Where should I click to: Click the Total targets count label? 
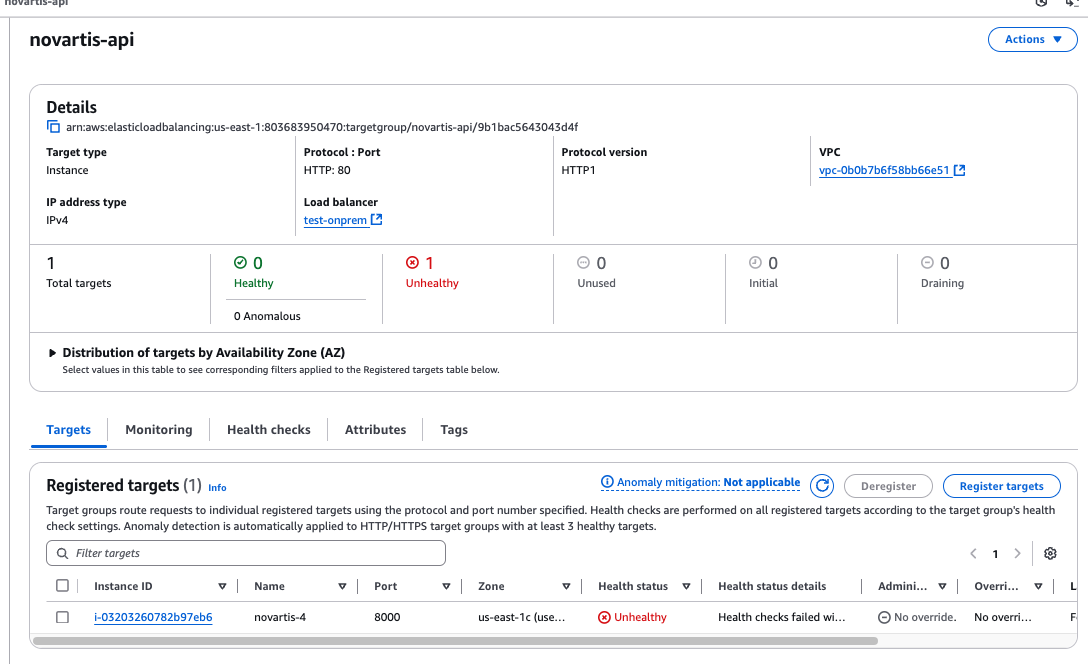pos(78,283)
